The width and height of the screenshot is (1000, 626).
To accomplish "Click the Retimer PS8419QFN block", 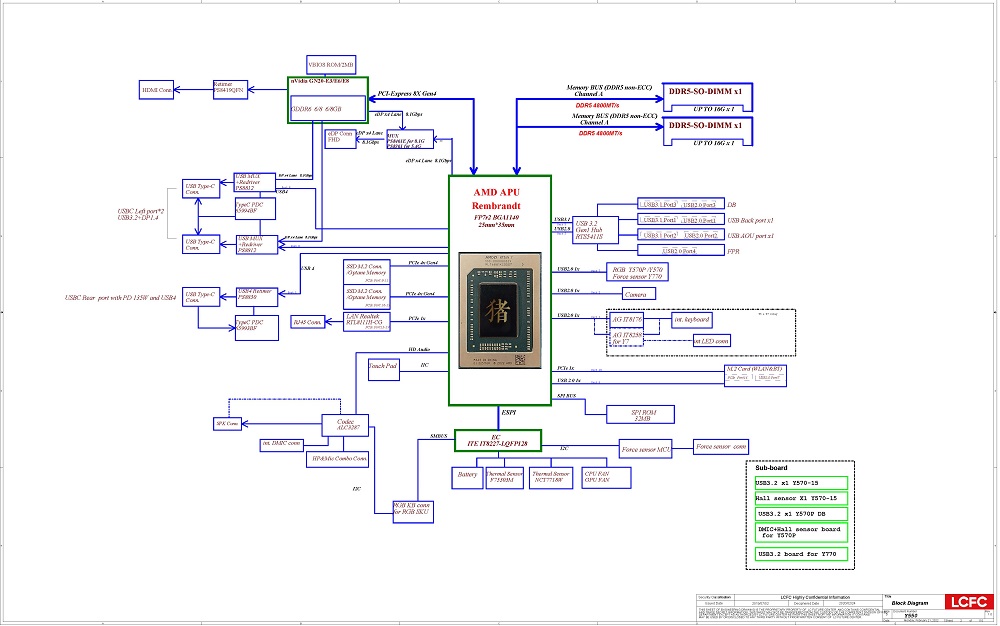I will pos(230,90).
